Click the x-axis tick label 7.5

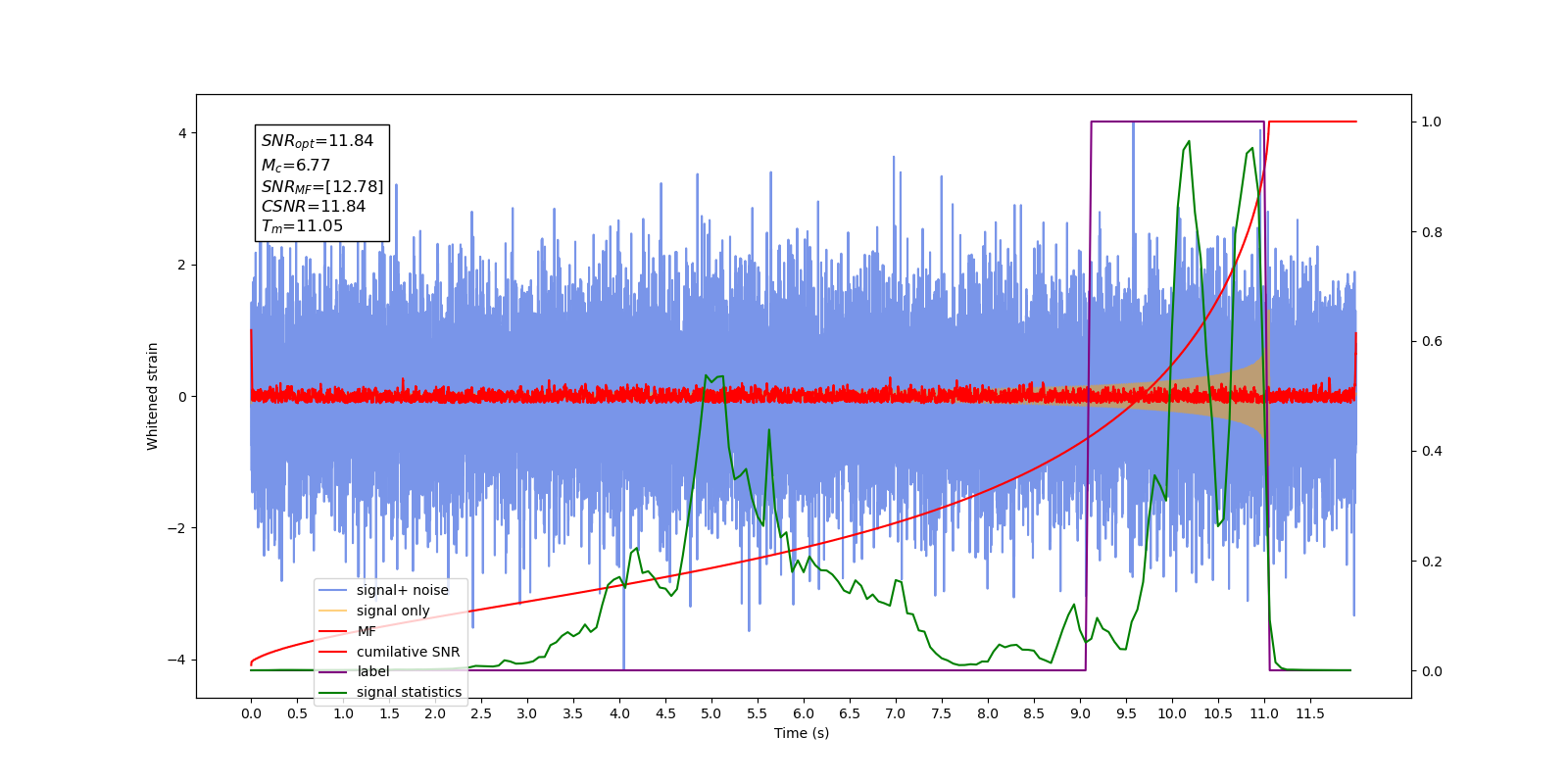[x=942, y=713]
